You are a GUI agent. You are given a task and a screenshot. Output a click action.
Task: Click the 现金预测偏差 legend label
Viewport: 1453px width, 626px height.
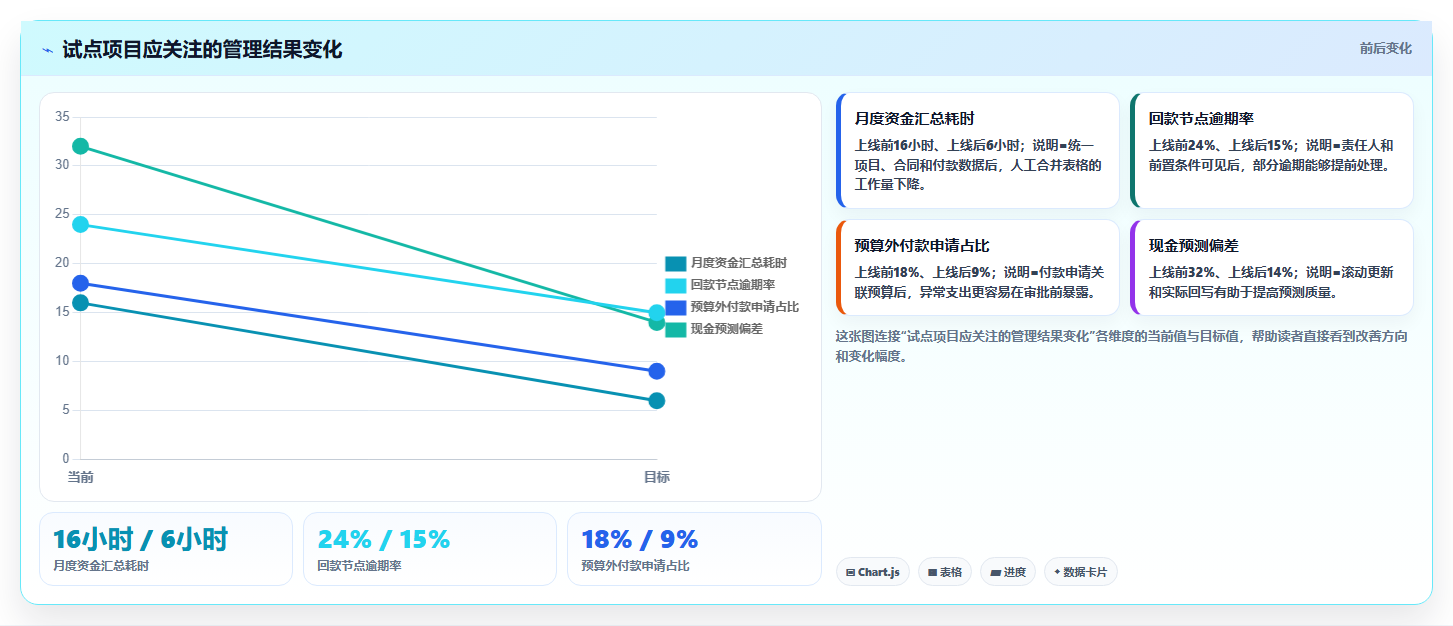pos(726,329)
